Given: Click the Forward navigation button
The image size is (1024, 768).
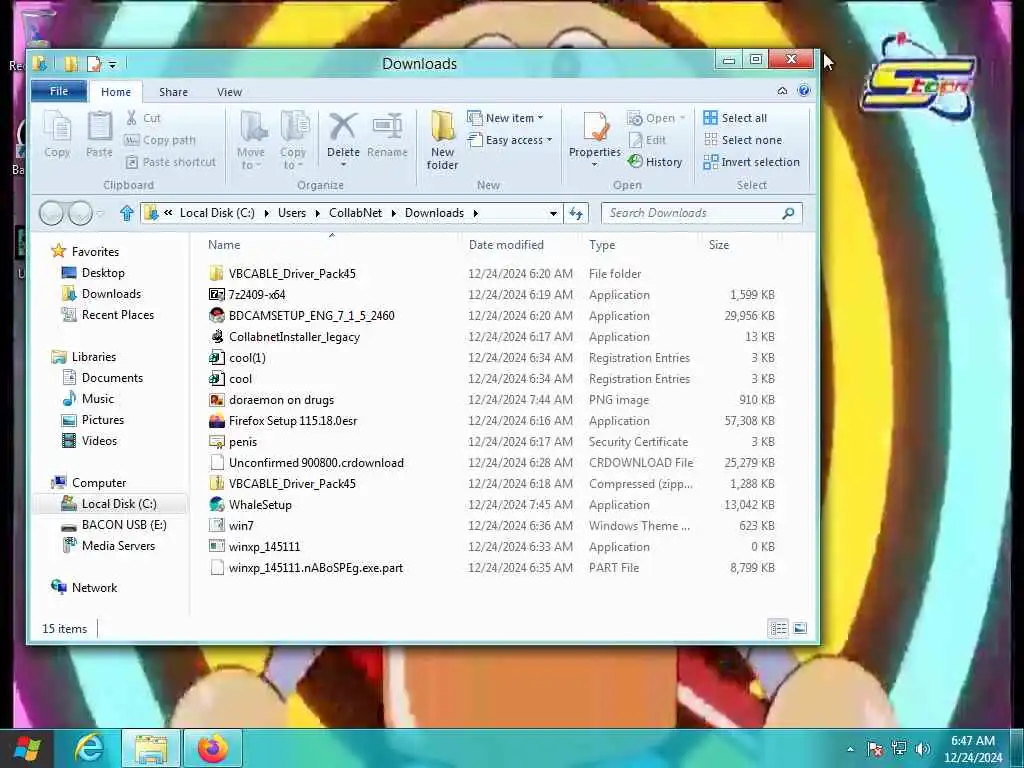Looking at the screenshot, I should tap(80, 213).
